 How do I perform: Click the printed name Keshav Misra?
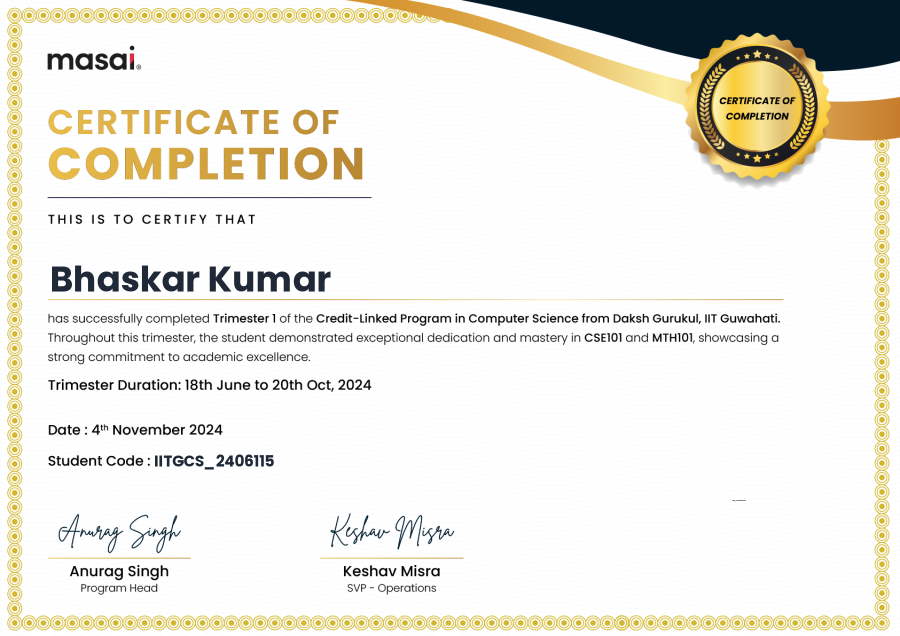click(x=391, y=571)
